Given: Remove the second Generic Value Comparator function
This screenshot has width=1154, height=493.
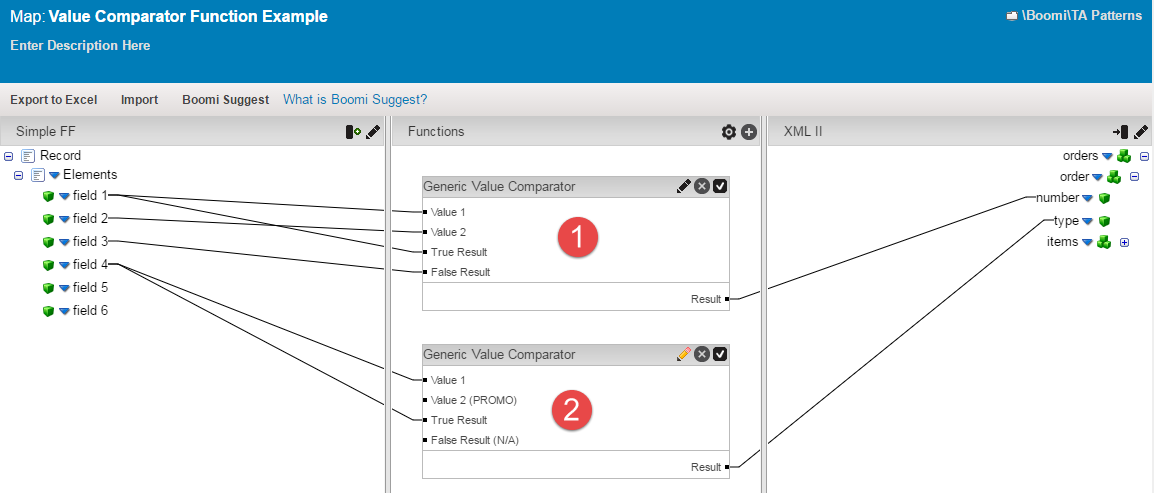Looking at the screenshot, I should (x=702, y=354).
